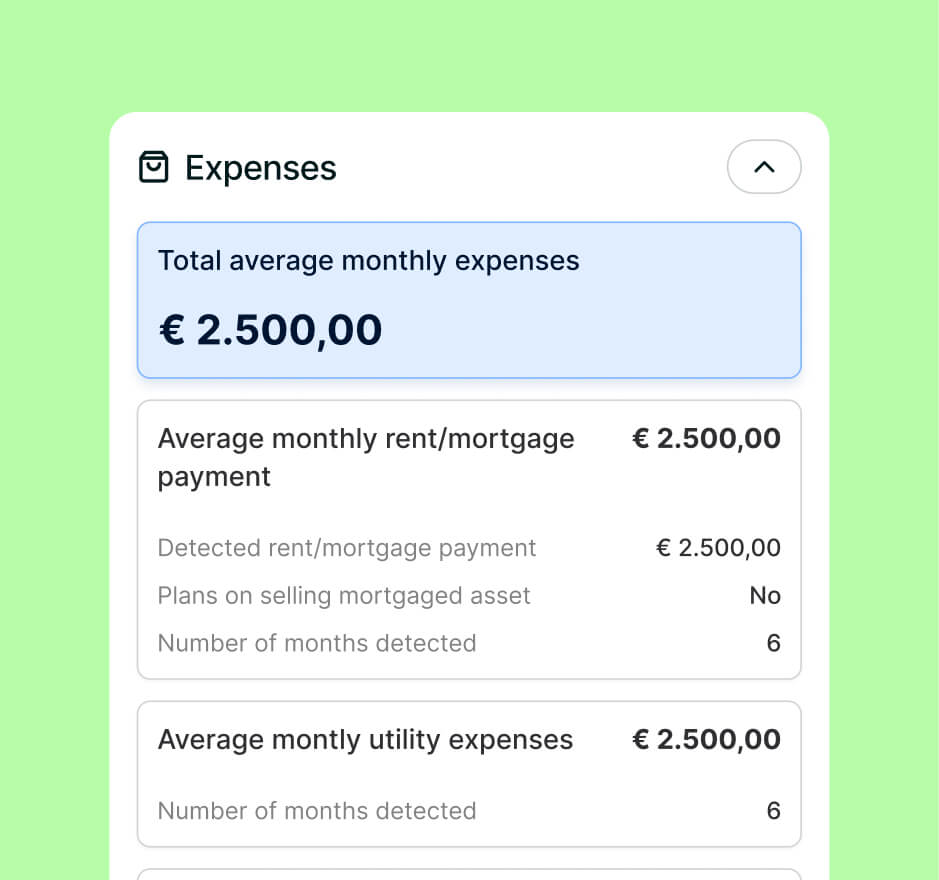Click the utility expenses € 2.500,00 value
Image resolution: width=939 pixels, height=880 pixels.
[706, 740]
